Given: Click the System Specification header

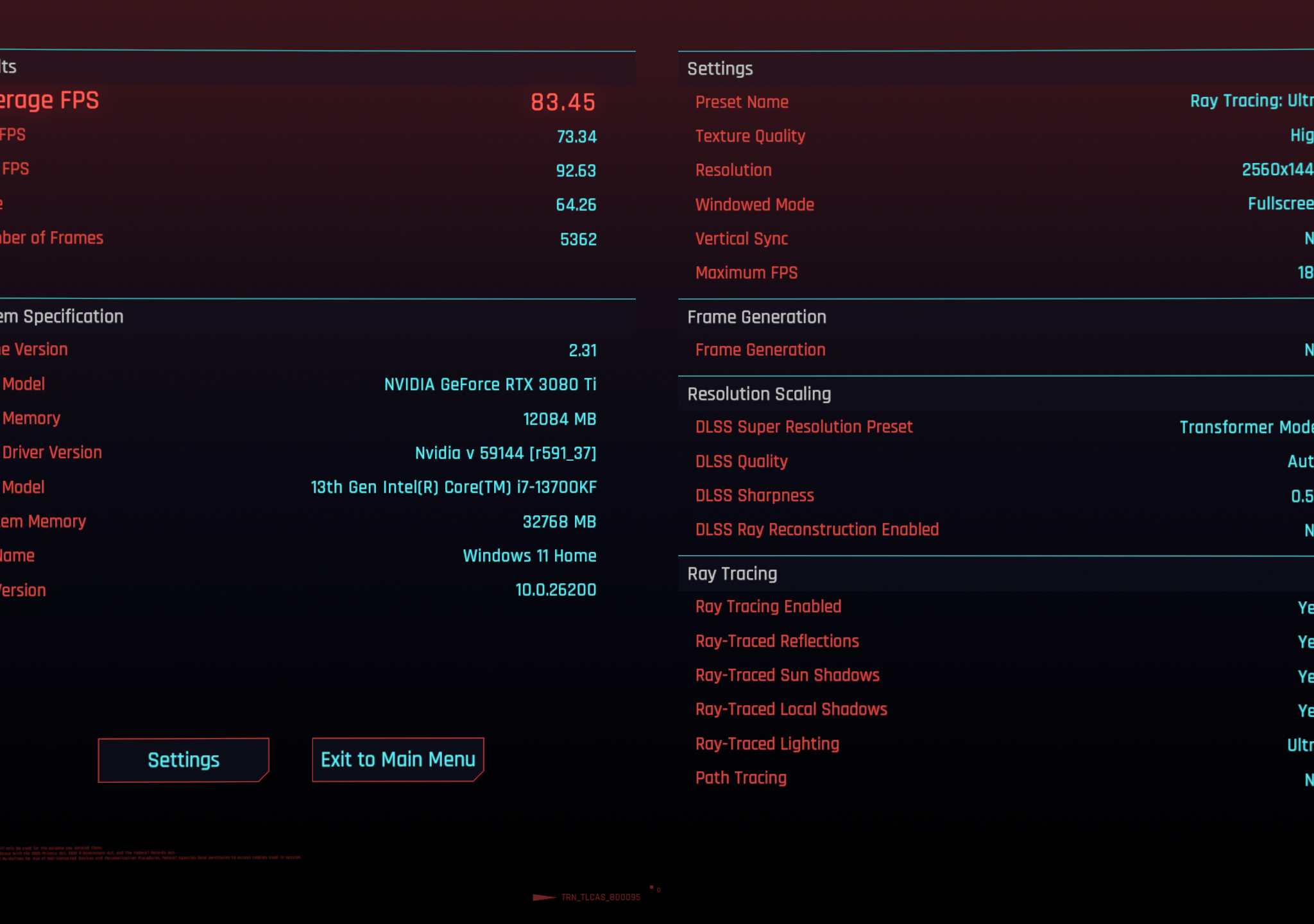Looking at the screenshot, I should (62, 316).
